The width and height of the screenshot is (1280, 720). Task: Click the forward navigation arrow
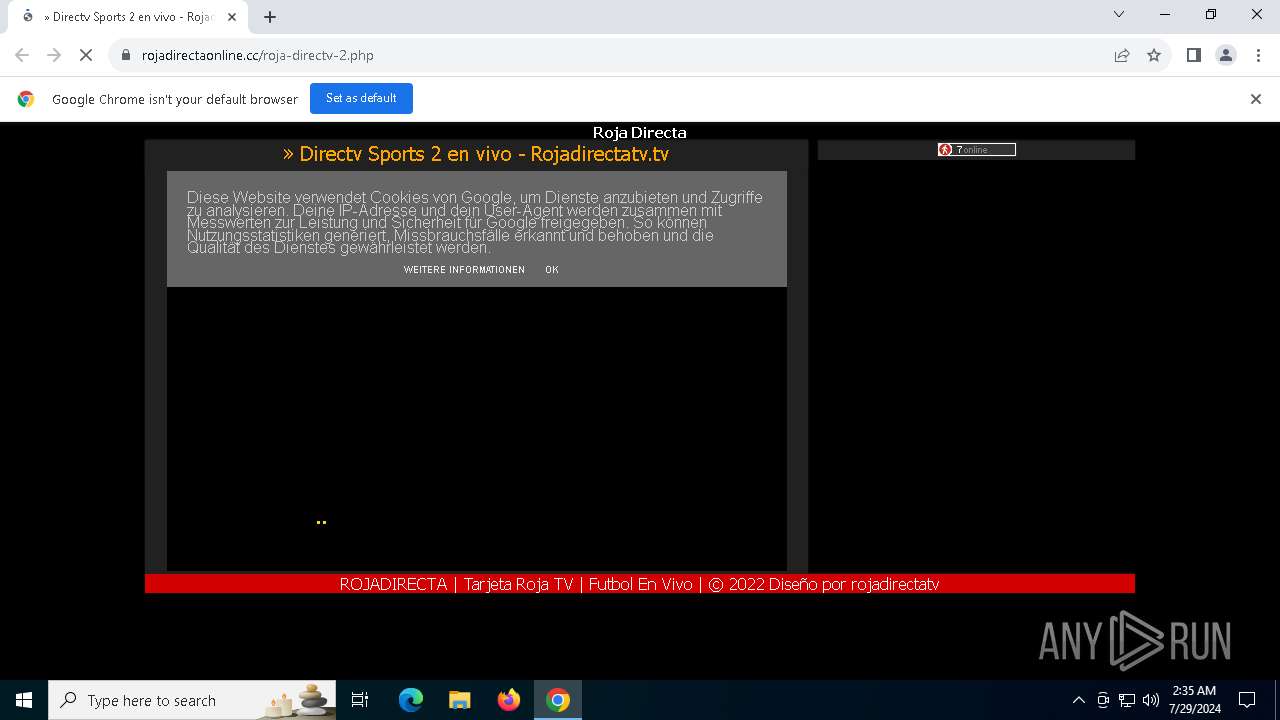[54, 55]
